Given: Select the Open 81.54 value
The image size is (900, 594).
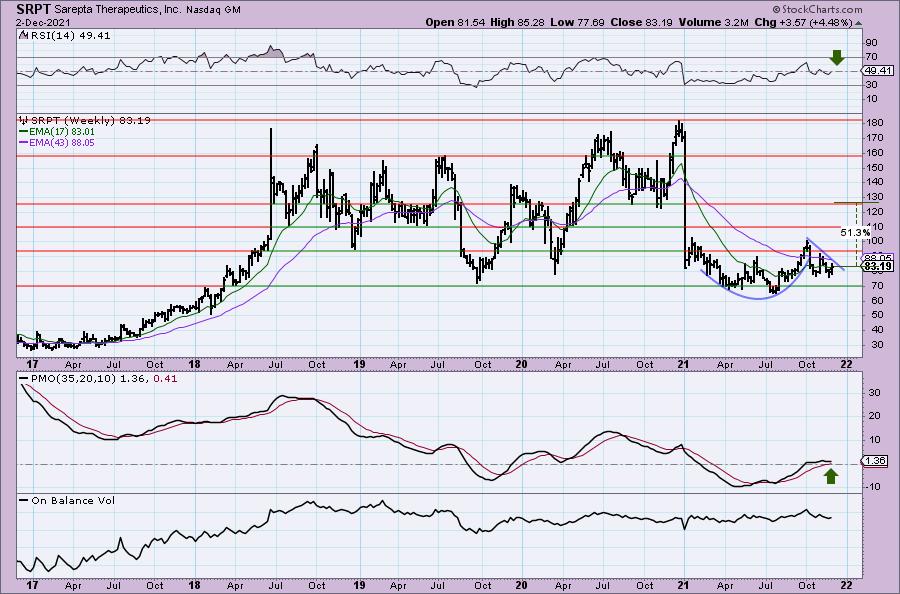Looking at the screenshot, I should point(455,22).
